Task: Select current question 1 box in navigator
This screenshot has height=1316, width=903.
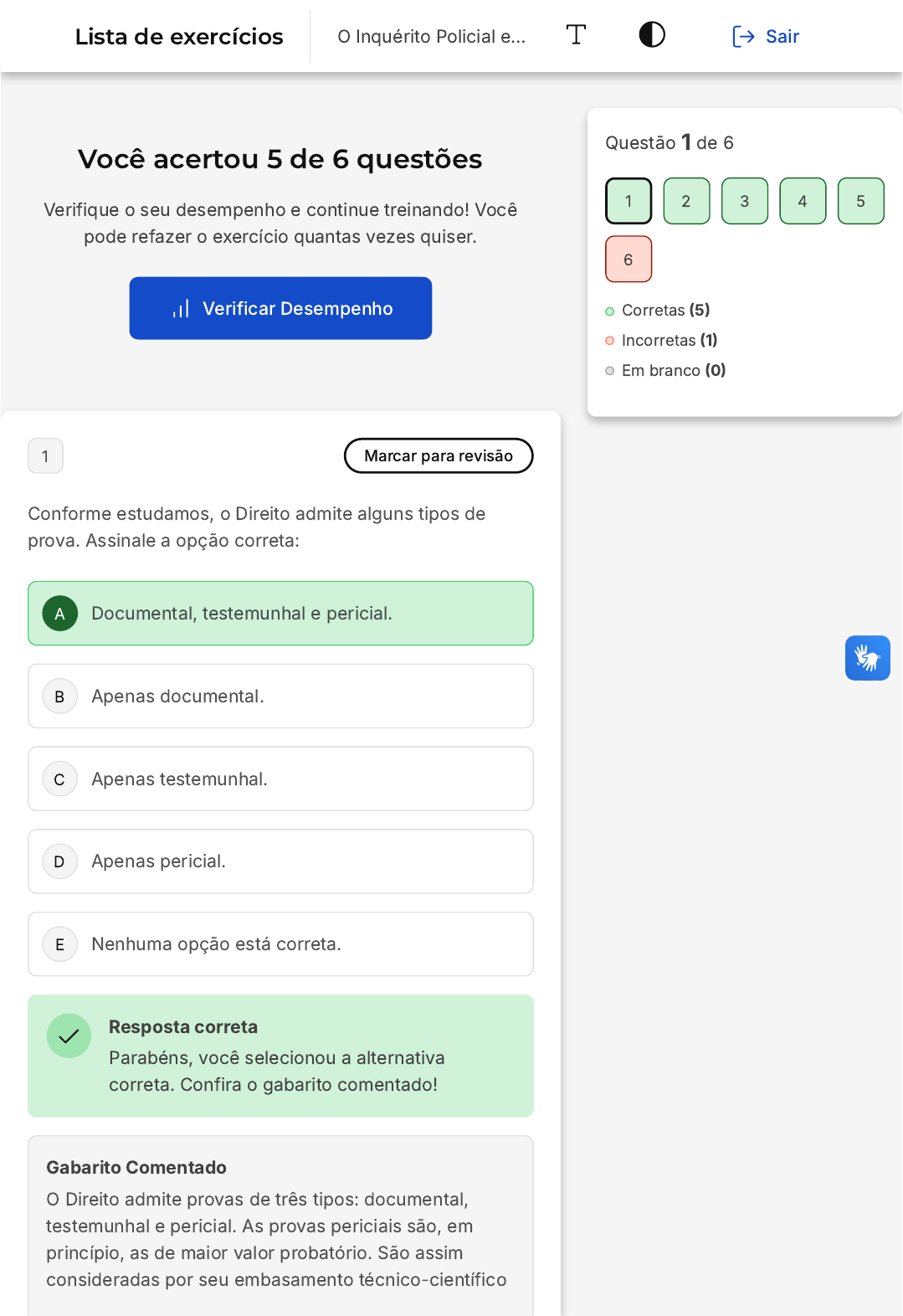Action: tap(629, 201)
